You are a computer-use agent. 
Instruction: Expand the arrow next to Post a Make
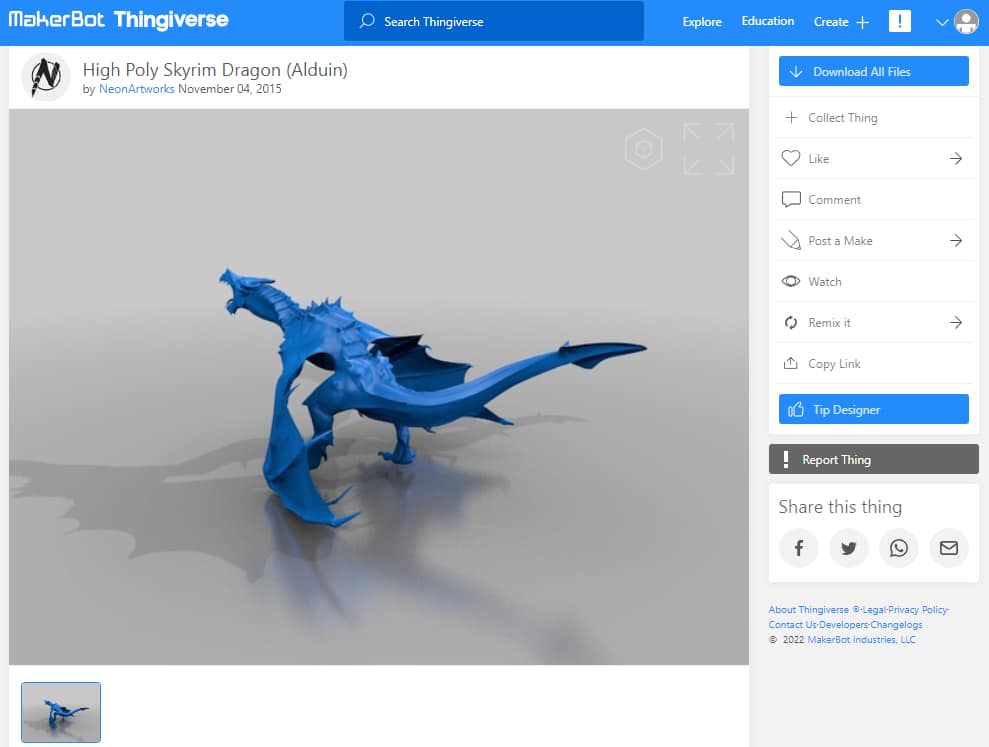point(956,240)
